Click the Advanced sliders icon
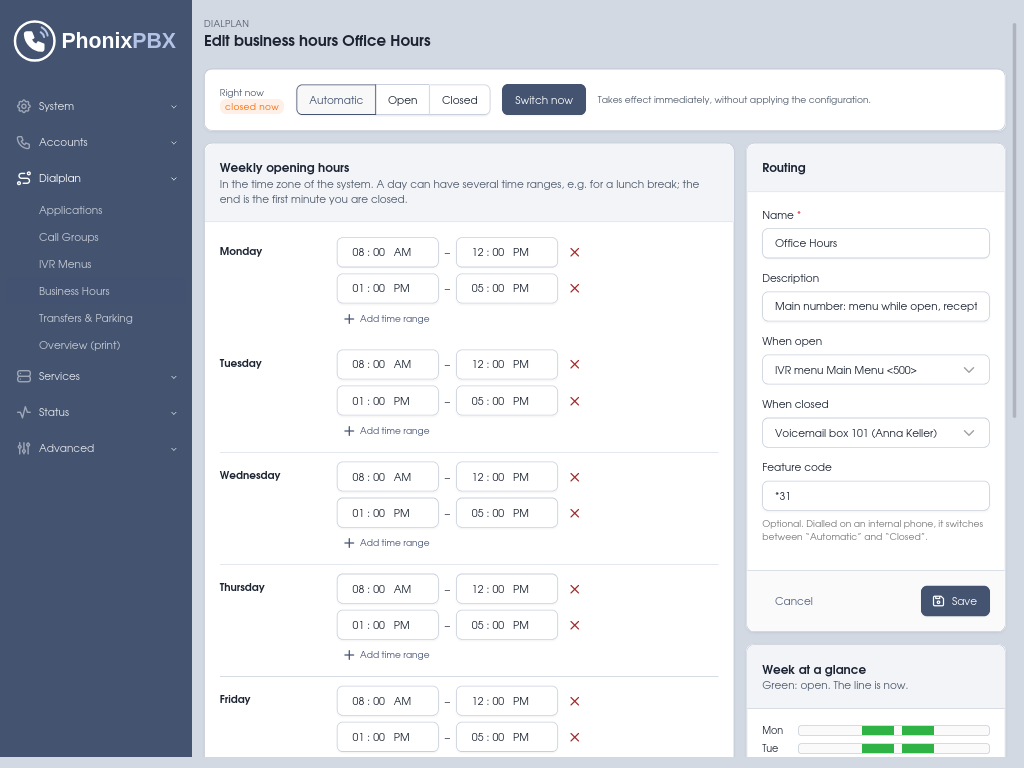The width and height of the screenshot is (1024, 768). (24, 448)
